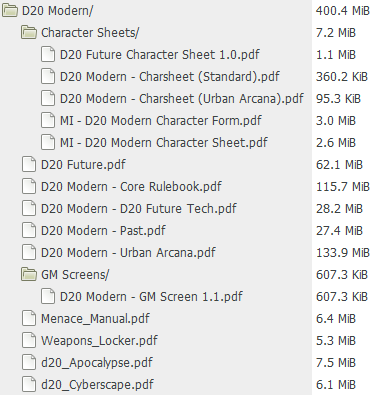Image resolution: width=377 pixels, height=398 pixels.
Task: Click file icon beside D20 Future.pdf
Action: (x=29, y=165)
